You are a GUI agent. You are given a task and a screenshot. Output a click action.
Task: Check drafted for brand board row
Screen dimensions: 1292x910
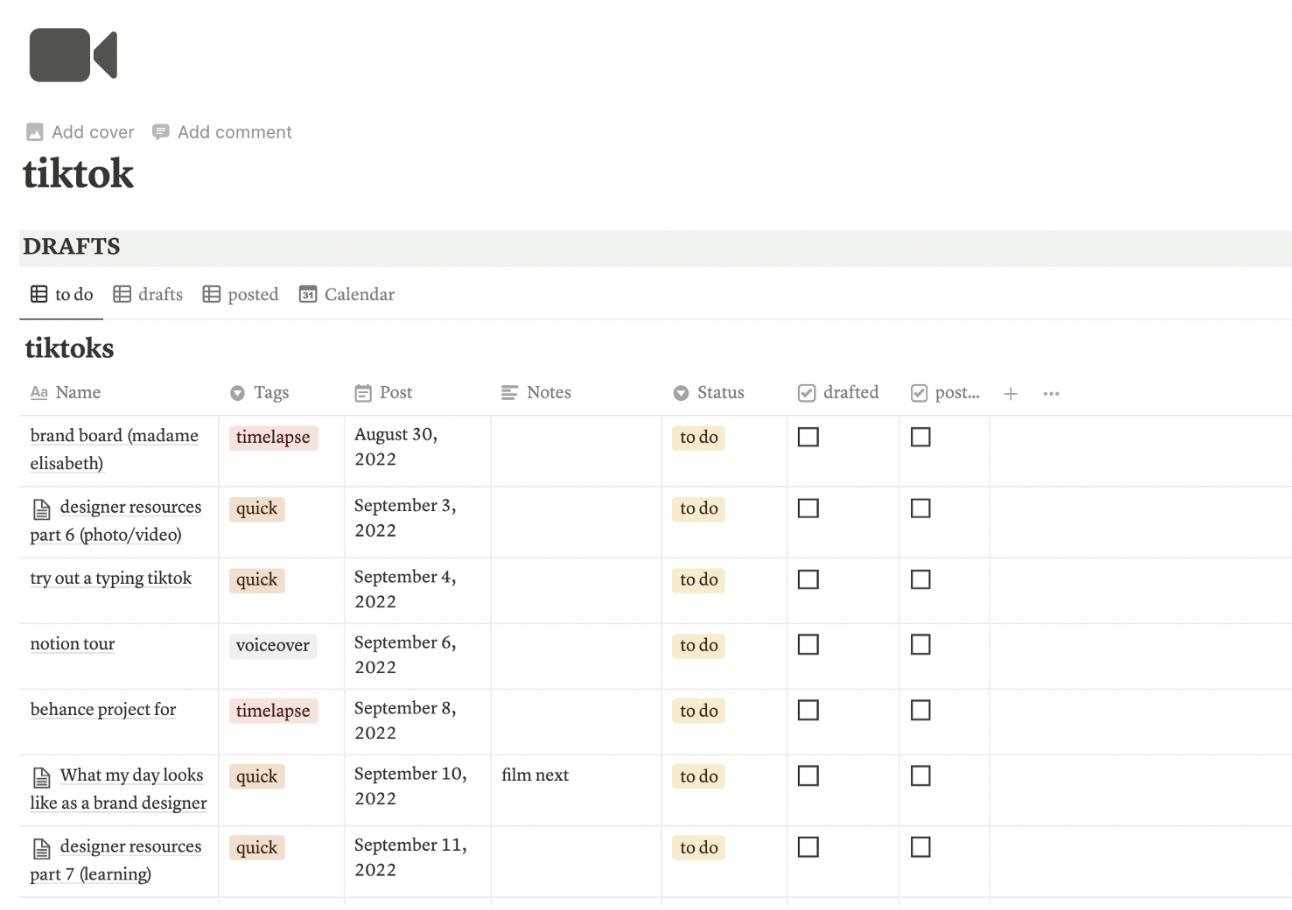point(808,437)
